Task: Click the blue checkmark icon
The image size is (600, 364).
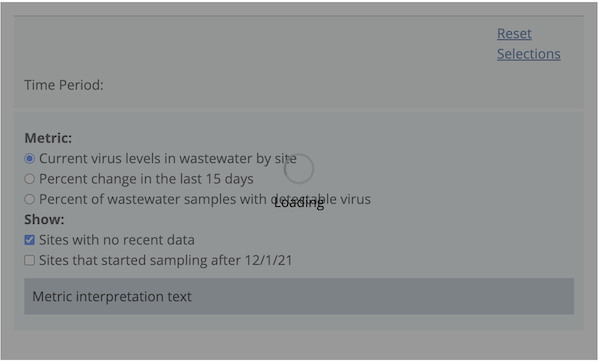Action: (29, 240)
